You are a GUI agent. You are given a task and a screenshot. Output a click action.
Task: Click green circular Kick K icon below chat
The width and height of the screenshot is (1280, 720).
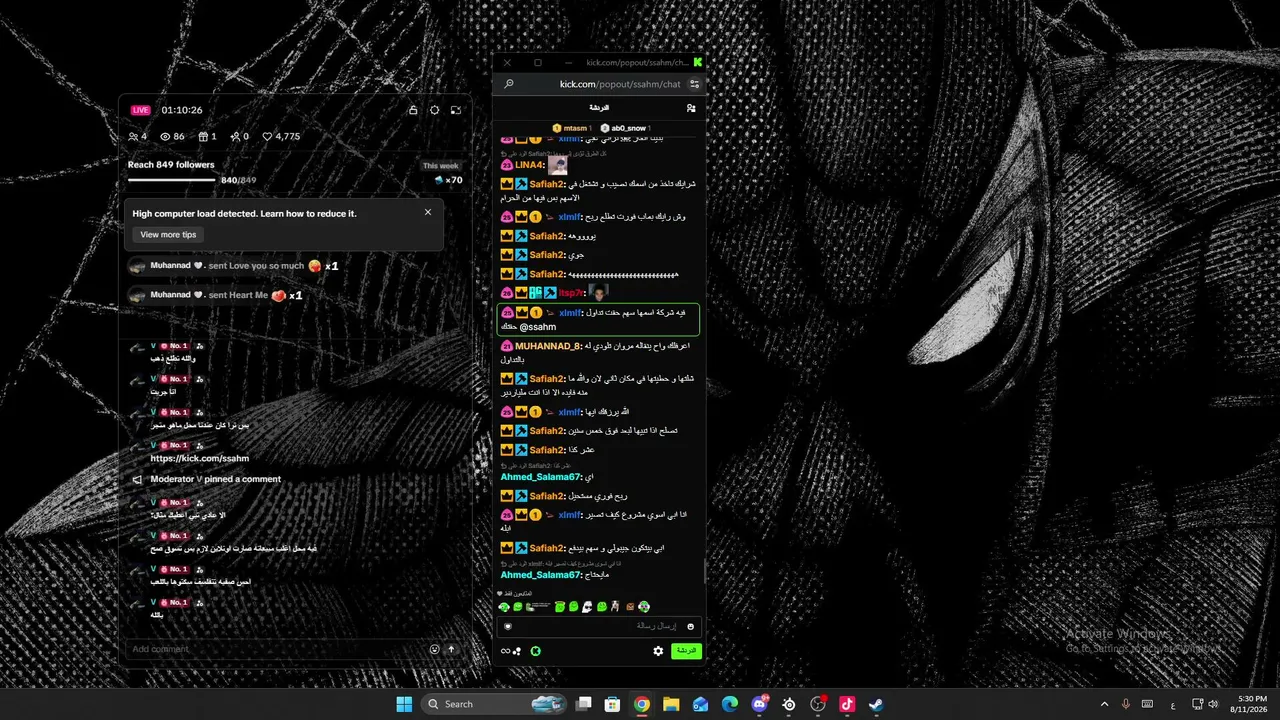pyautogui.click(x=536, y=651)
